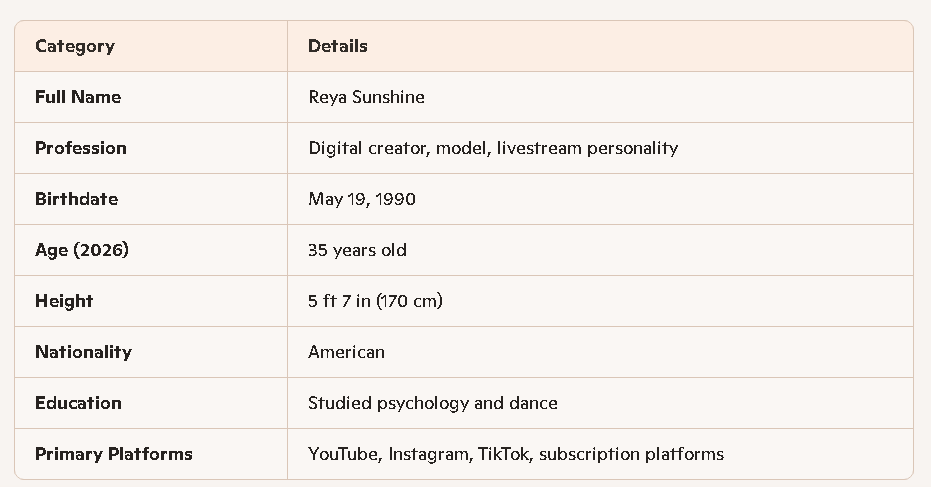Select the Profession row label
Viewport: 931px width, 487px height.
tap(81, 148)
